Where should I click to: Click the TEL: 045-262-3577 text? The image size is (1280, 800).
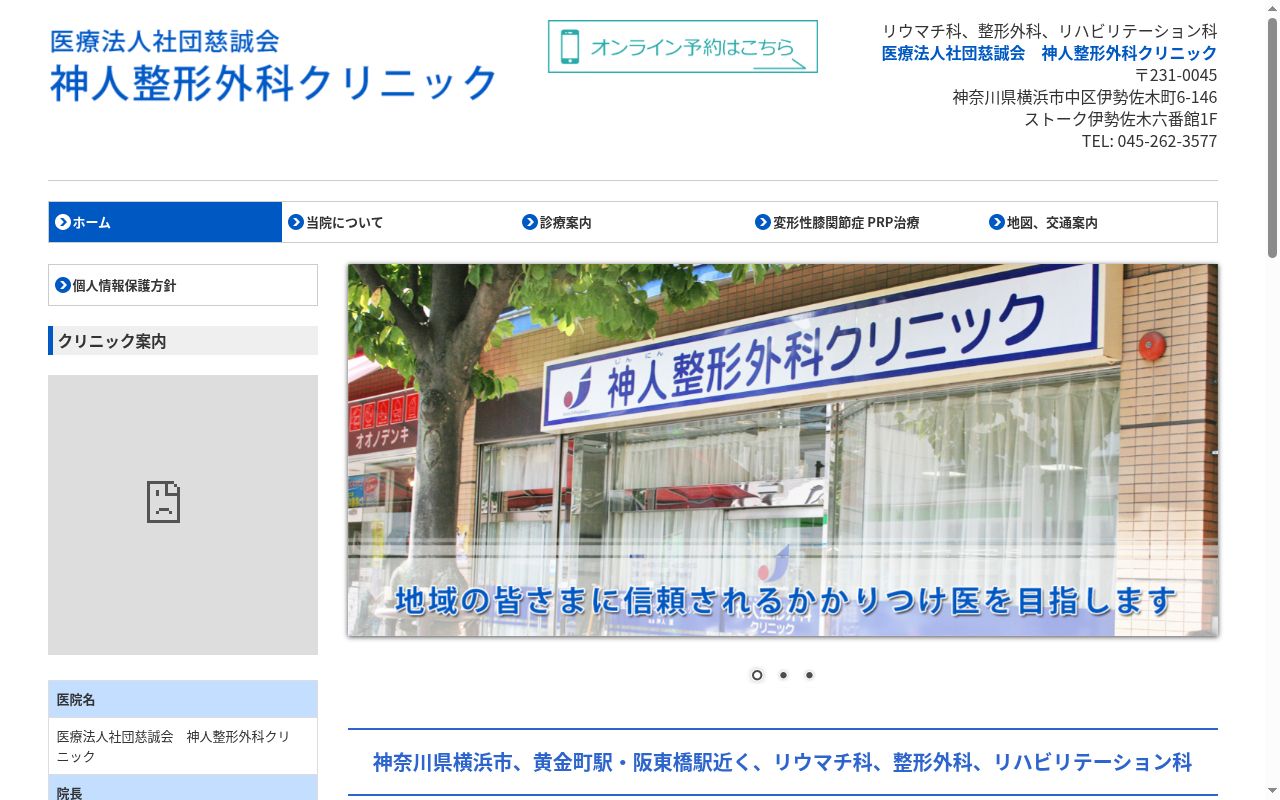[x=1149, y=141]
